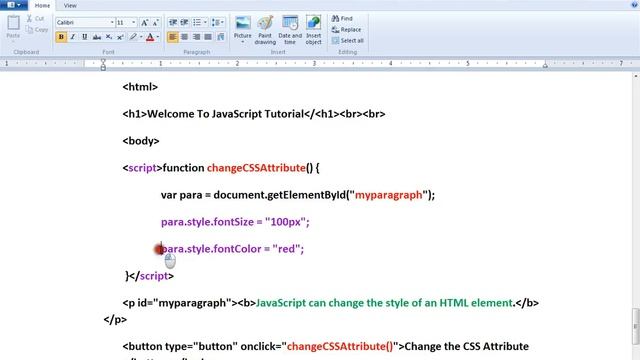Viewport: 640px width, 360px height.
Task: Insert Date and time
Action: [290, 30]
